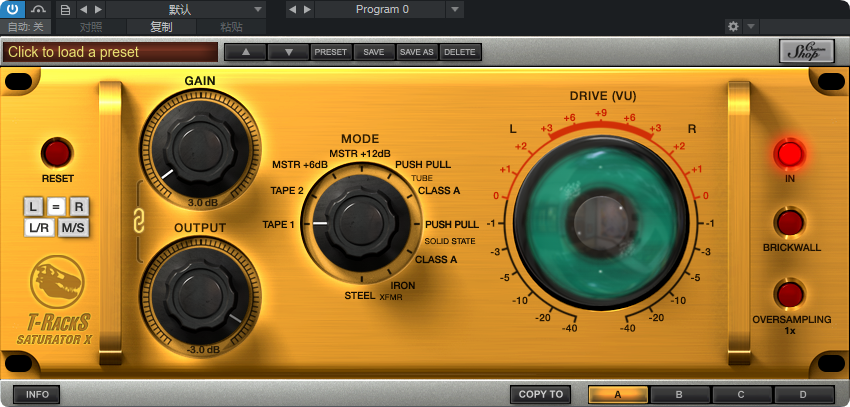Click the 对照 compare button

(91, 27)
